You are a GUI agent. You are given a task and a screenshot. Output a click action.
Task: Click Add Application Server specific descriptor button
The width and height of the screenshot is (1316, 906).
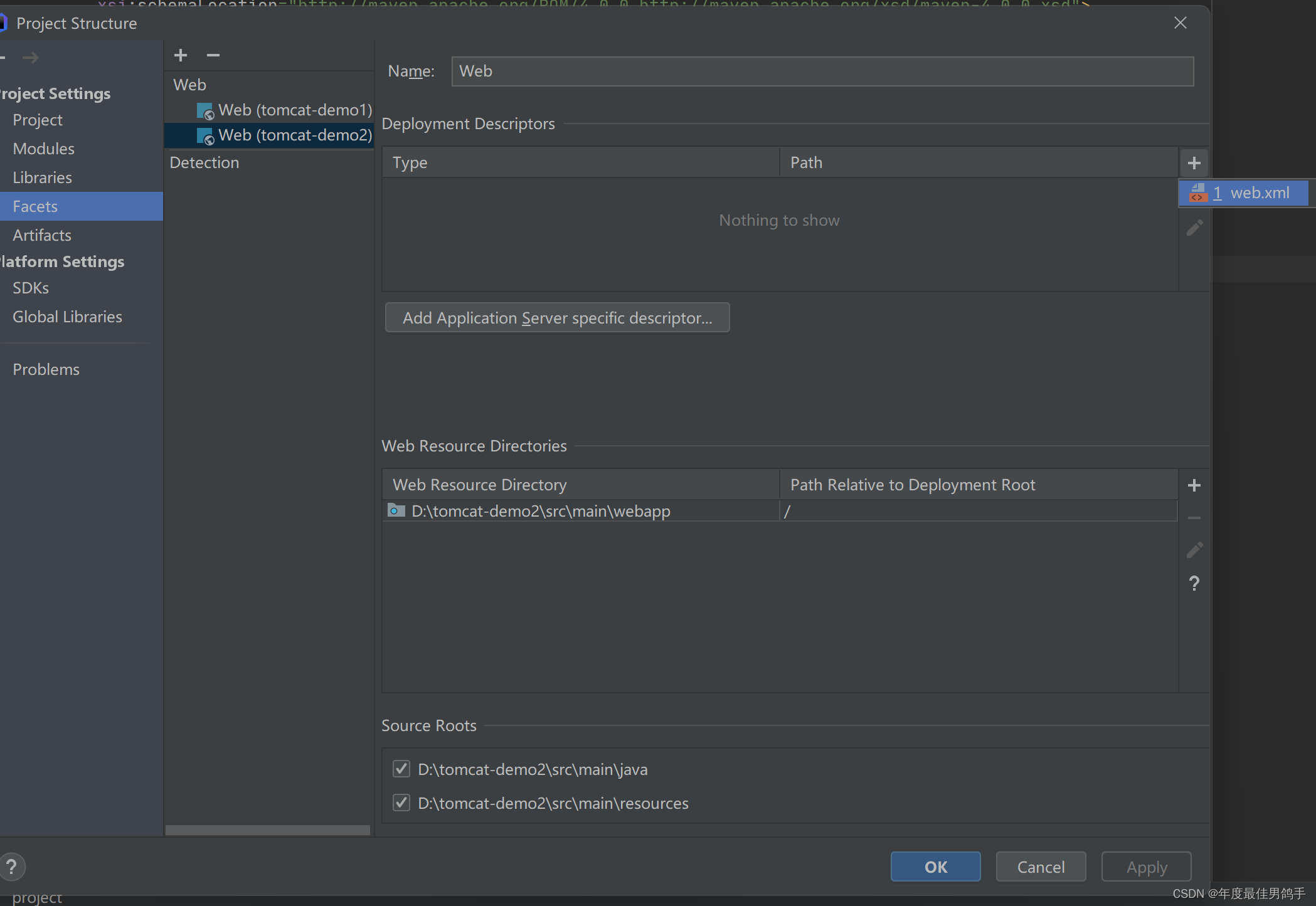(557, 318)
